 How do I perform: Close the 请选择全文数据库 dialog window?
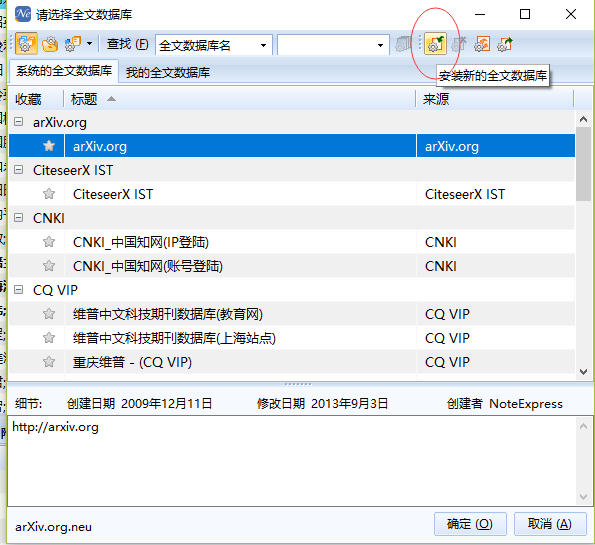click(x=571, y=14)
